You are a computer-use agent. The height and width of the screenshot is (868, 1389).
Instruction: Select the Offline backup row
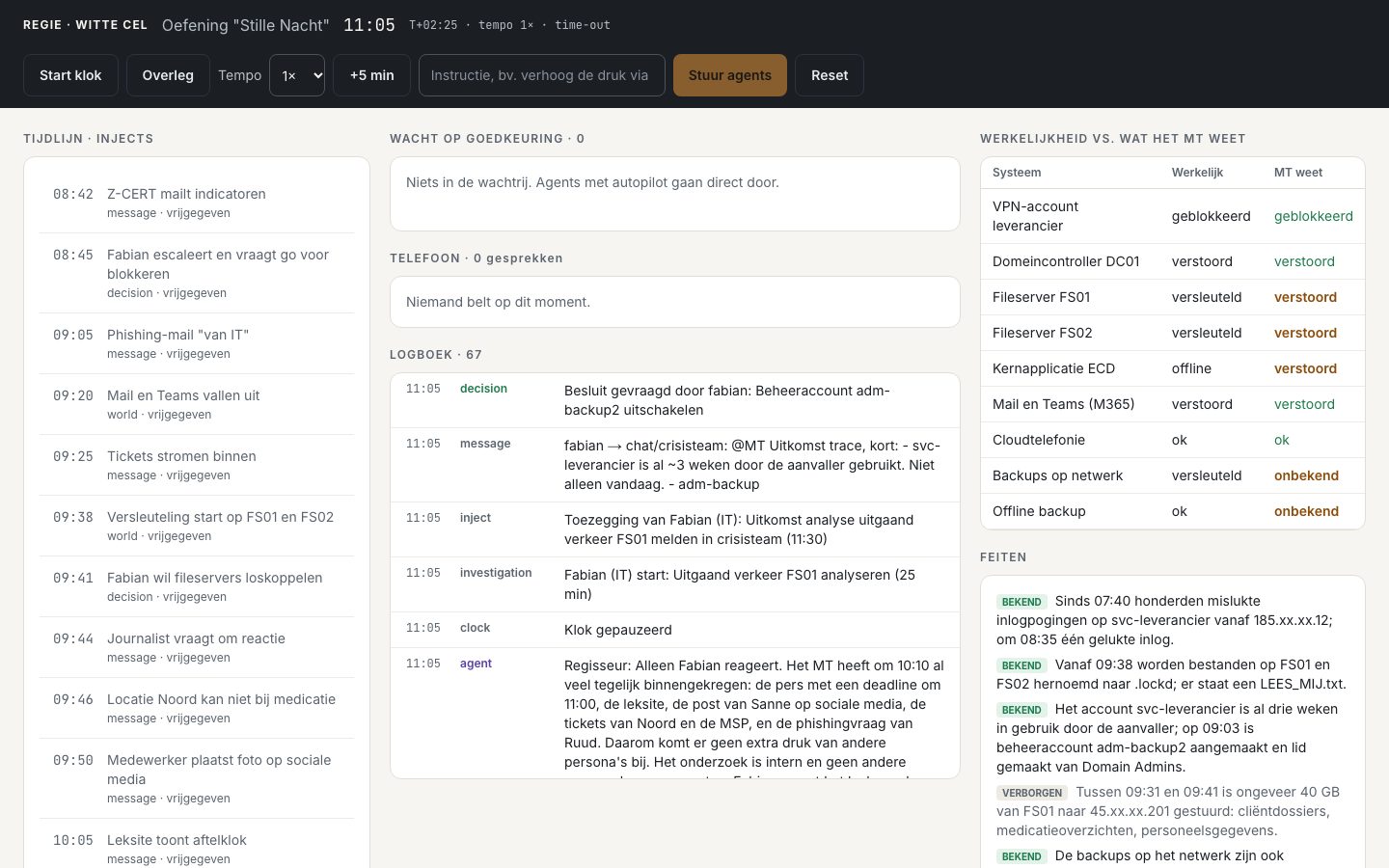pyautogui.click(x=1173, y=511)
